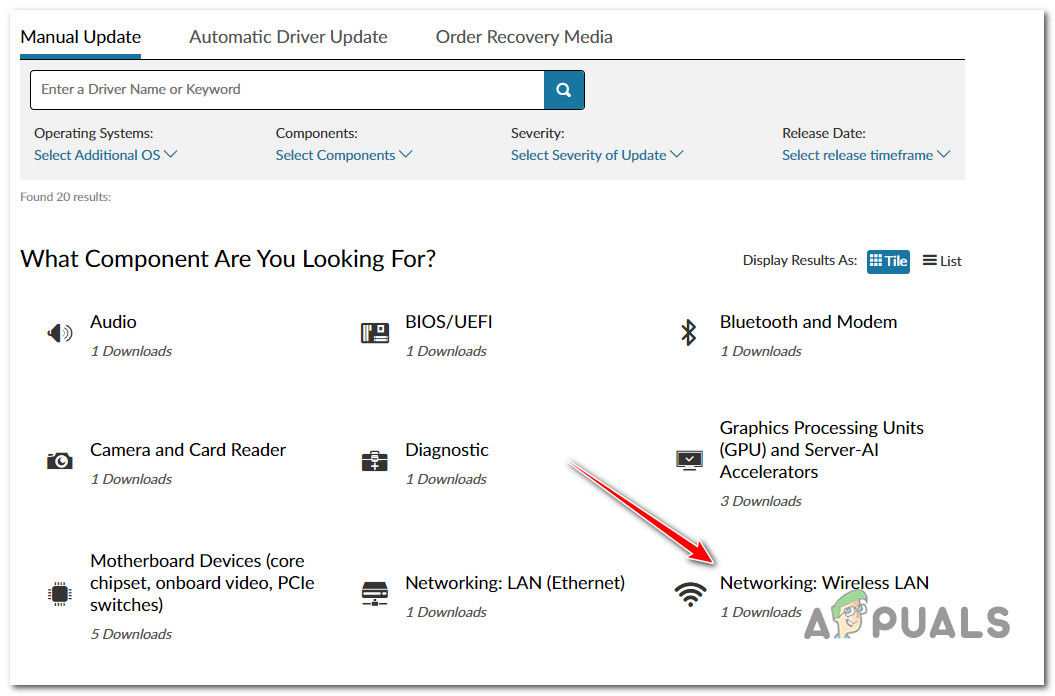Click the LAN Ethernet icon

tap(375, 594)
